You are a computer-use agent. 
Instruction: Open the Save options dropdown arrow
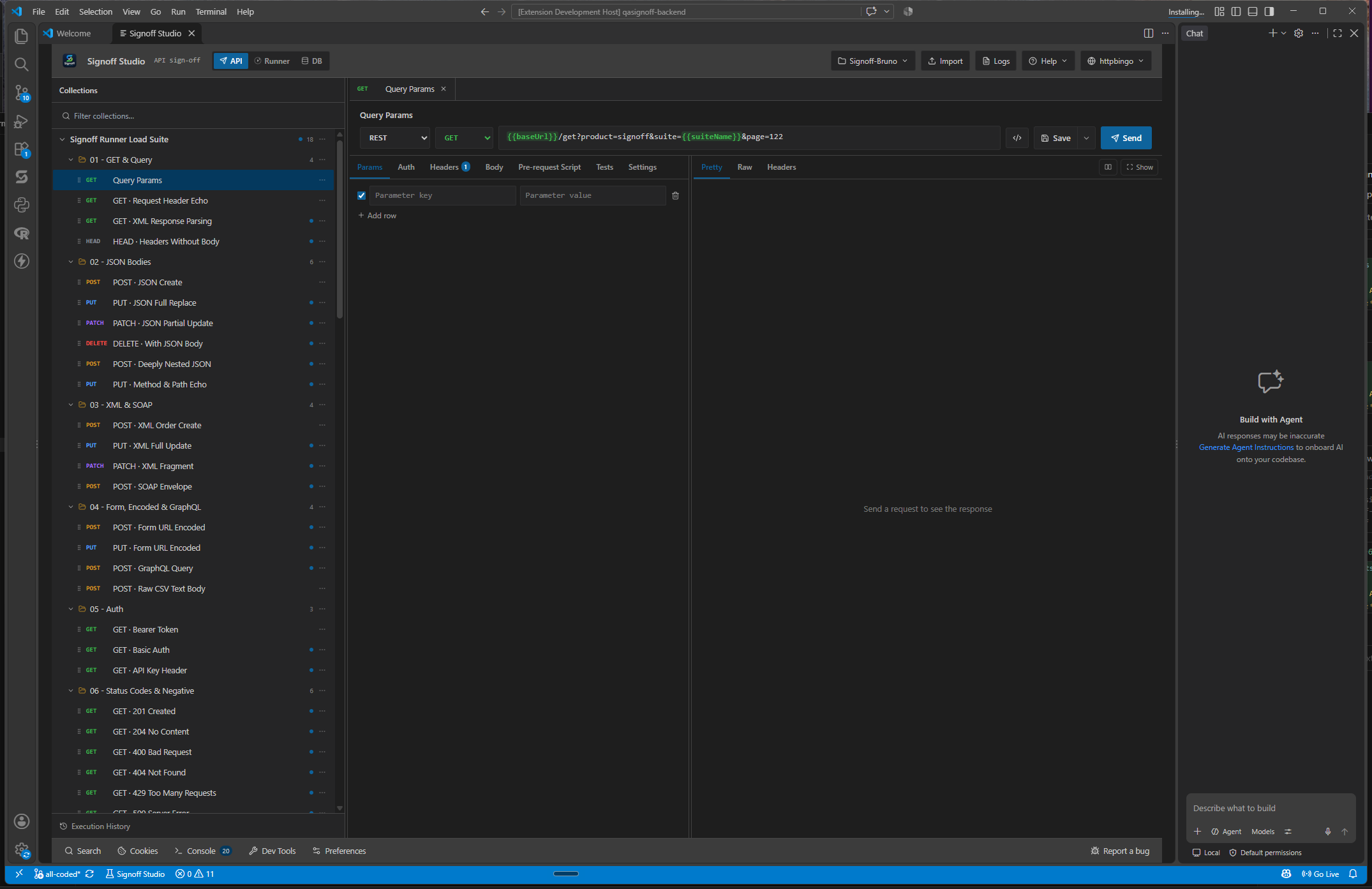coord(1087,138)
